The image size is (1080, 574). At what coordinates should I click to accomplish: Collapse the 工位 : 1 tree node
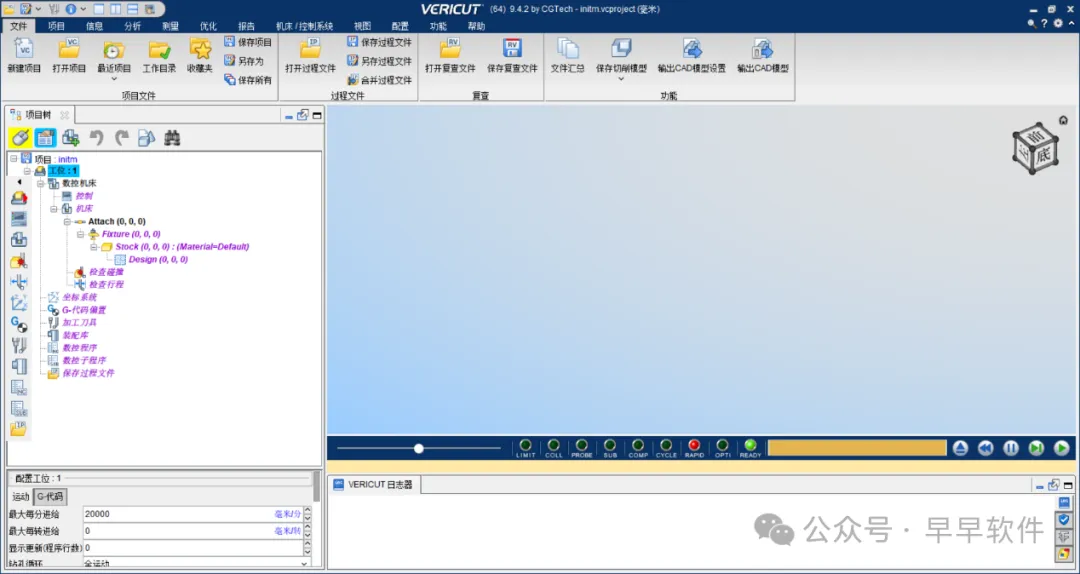(x=27, y=171)
